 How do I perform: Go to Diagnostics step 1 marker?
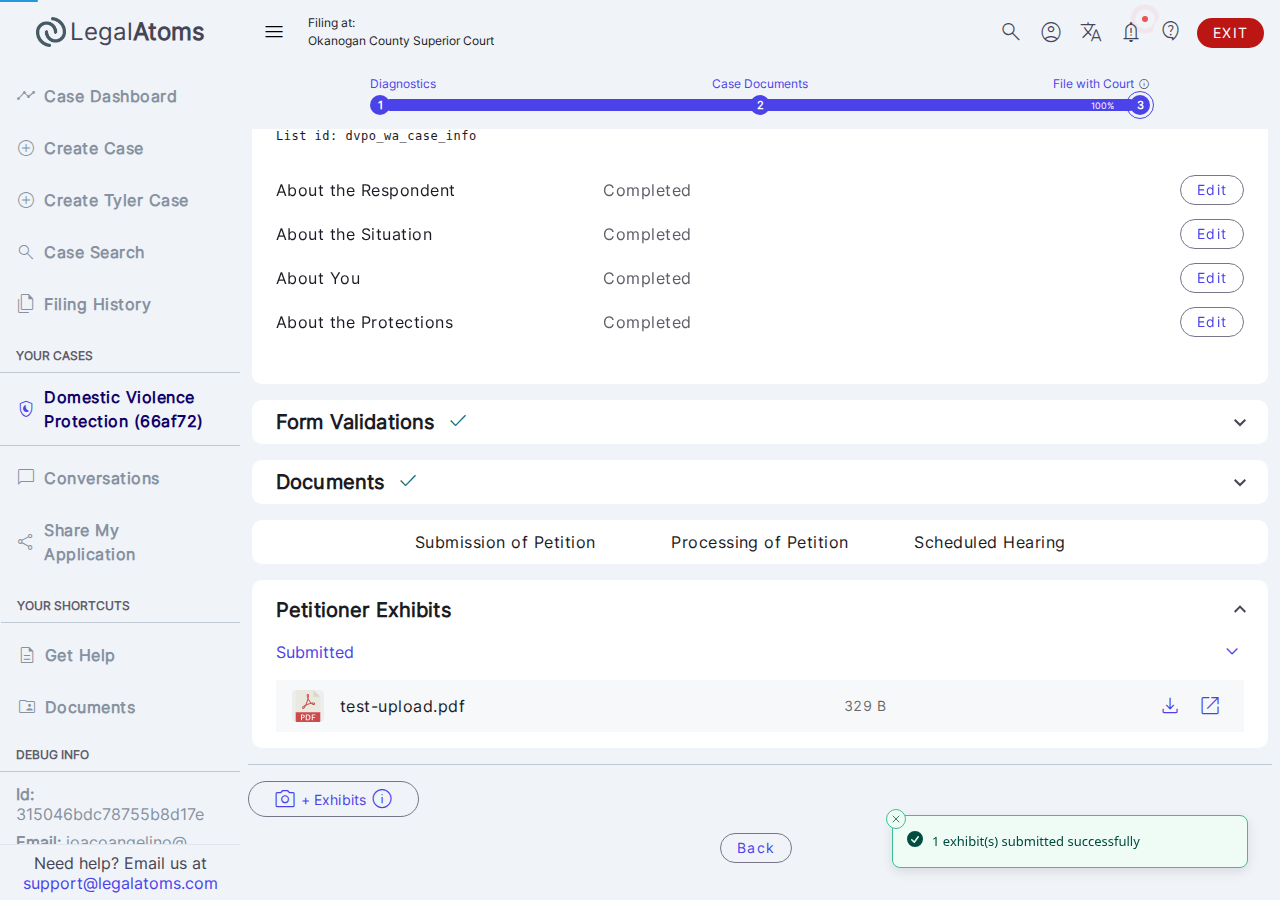pos(380,105)
